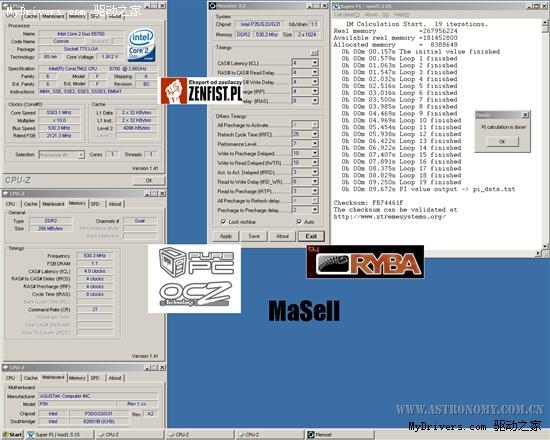Open Mainboard tab in CPU-Z Memory window
Image resolution: width=550 pixels, height=440 pixels.
pyautogui.click(x=53, y=204)
